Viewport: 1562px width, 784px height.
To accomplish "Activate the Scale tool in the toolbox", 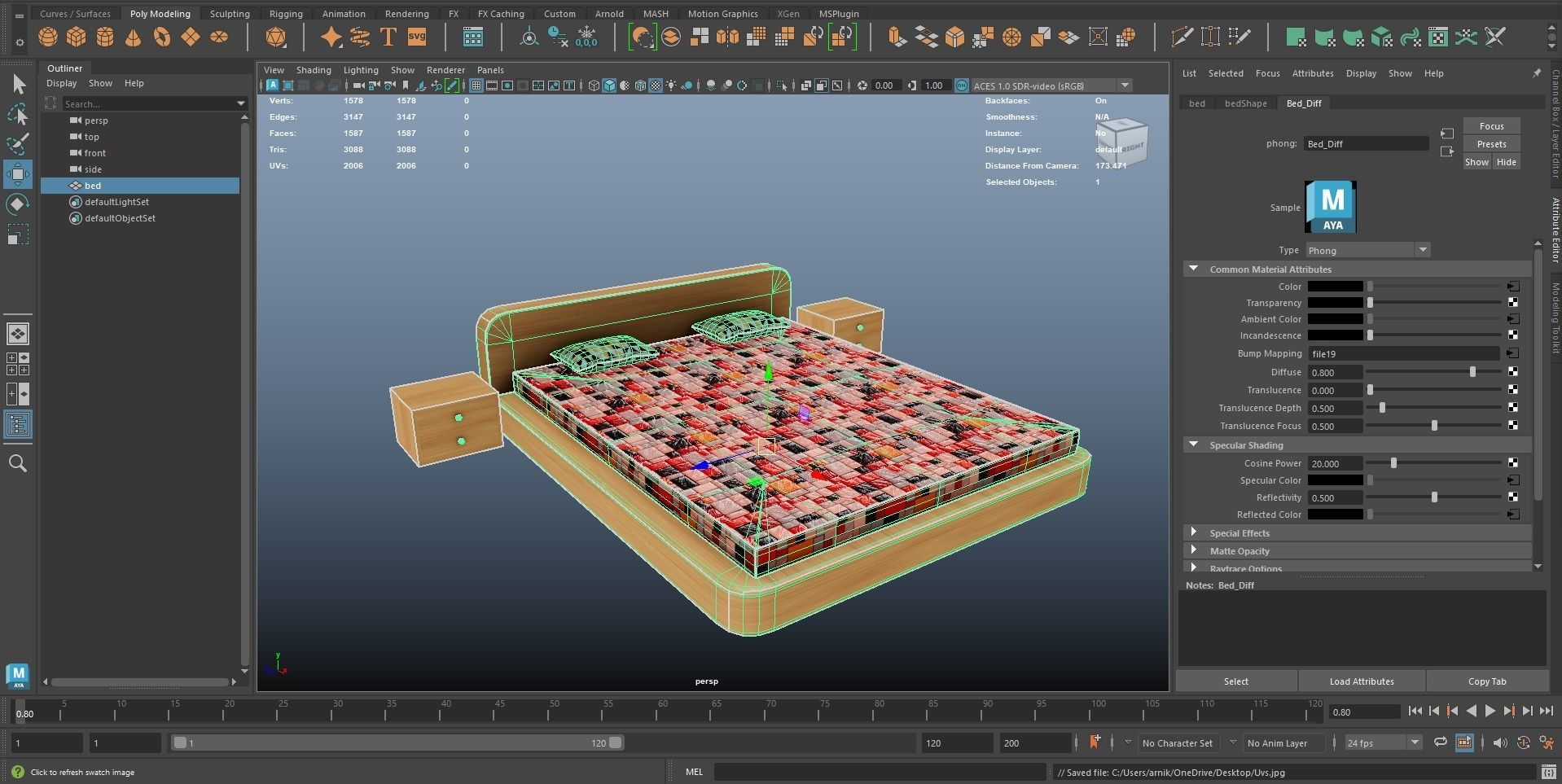I will point(18,234).
